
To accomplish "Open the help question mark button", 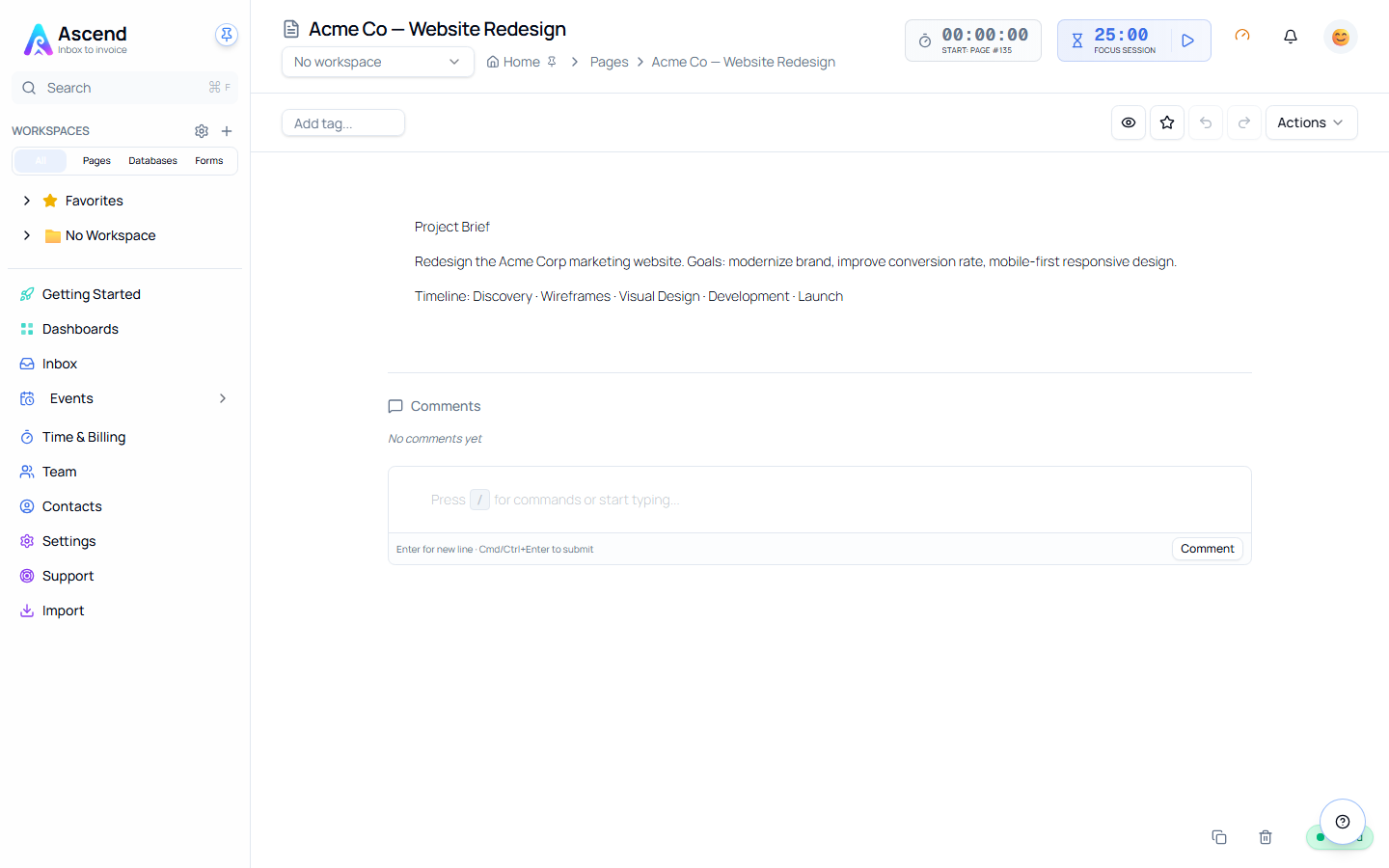I will (1343, 822).
